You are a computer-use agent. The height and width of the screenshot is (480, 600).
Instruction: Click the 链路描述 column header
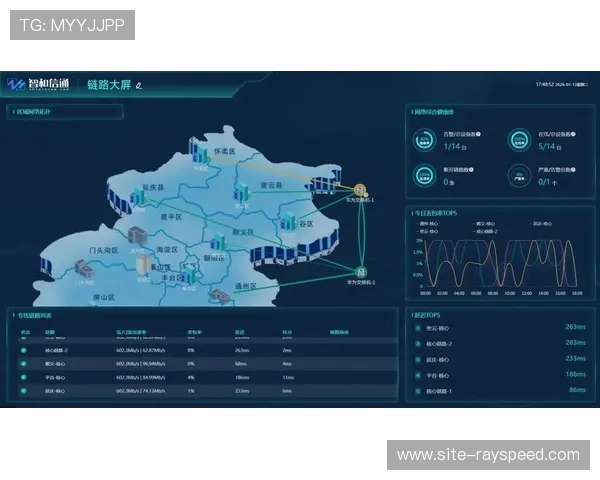point(339,332)
